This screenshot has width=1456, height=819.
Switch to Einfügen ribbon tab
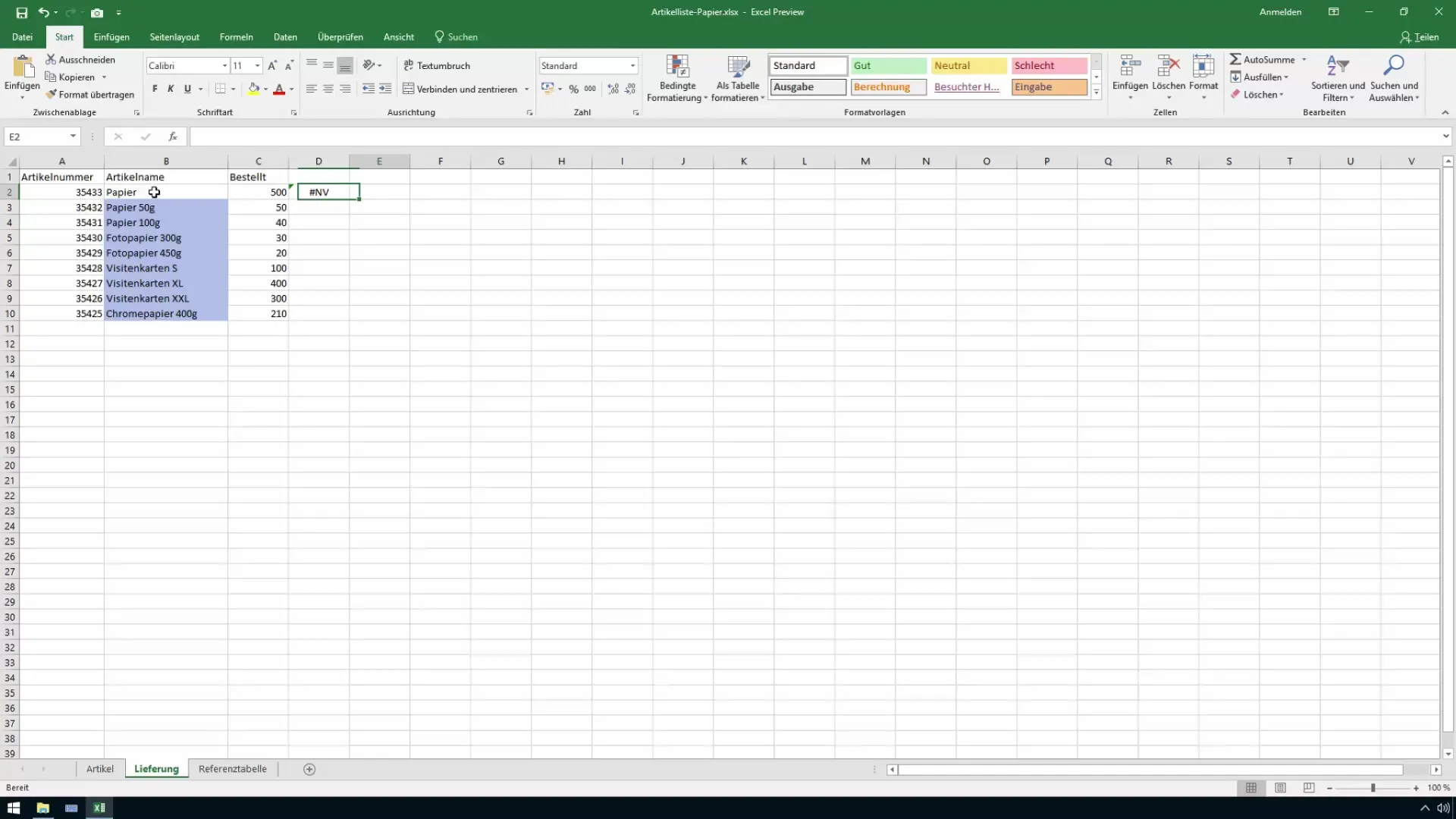point(111,36)
